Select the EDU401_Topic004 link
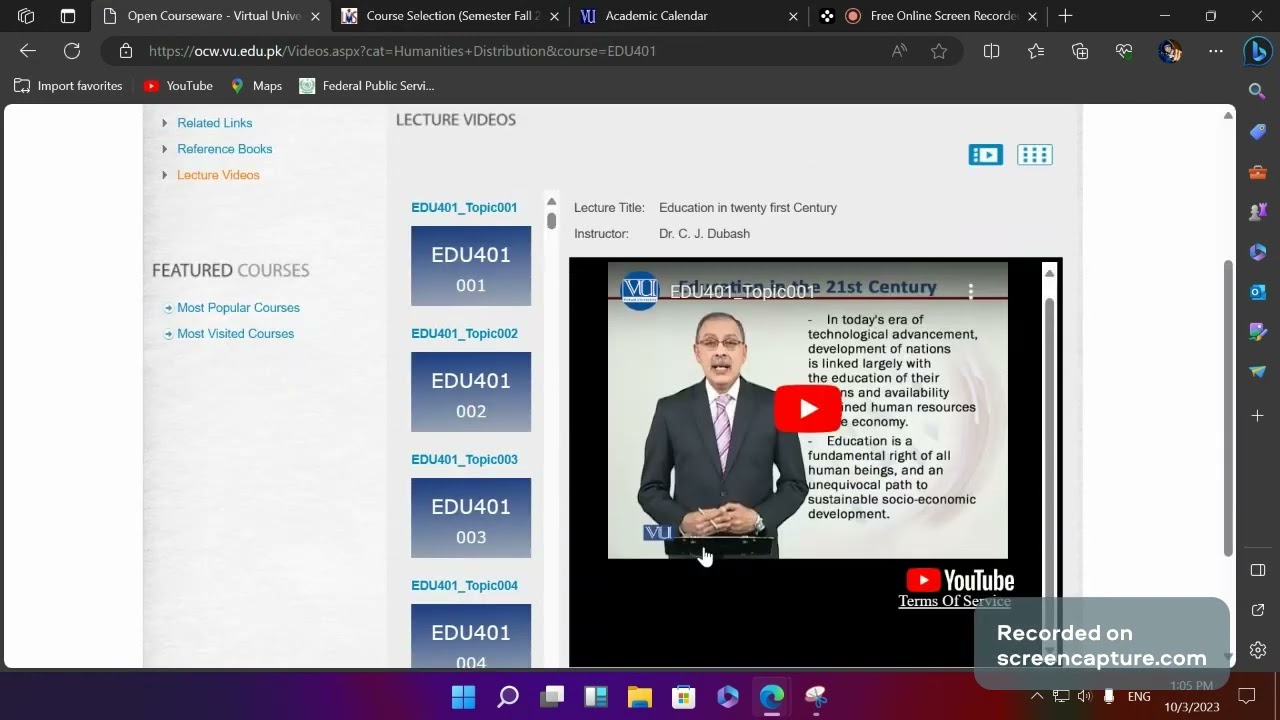The image size is (1280, 720). [x=464, y=586]
